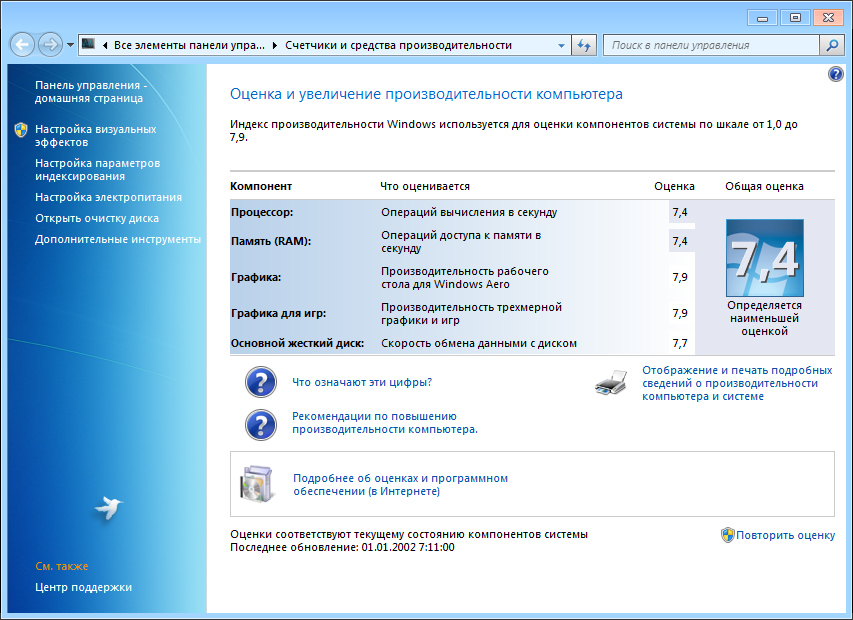Viewport: 853px width, 620px height.
Task: Click the 'Графика:' row label
Action: click(x=256, y=277)
